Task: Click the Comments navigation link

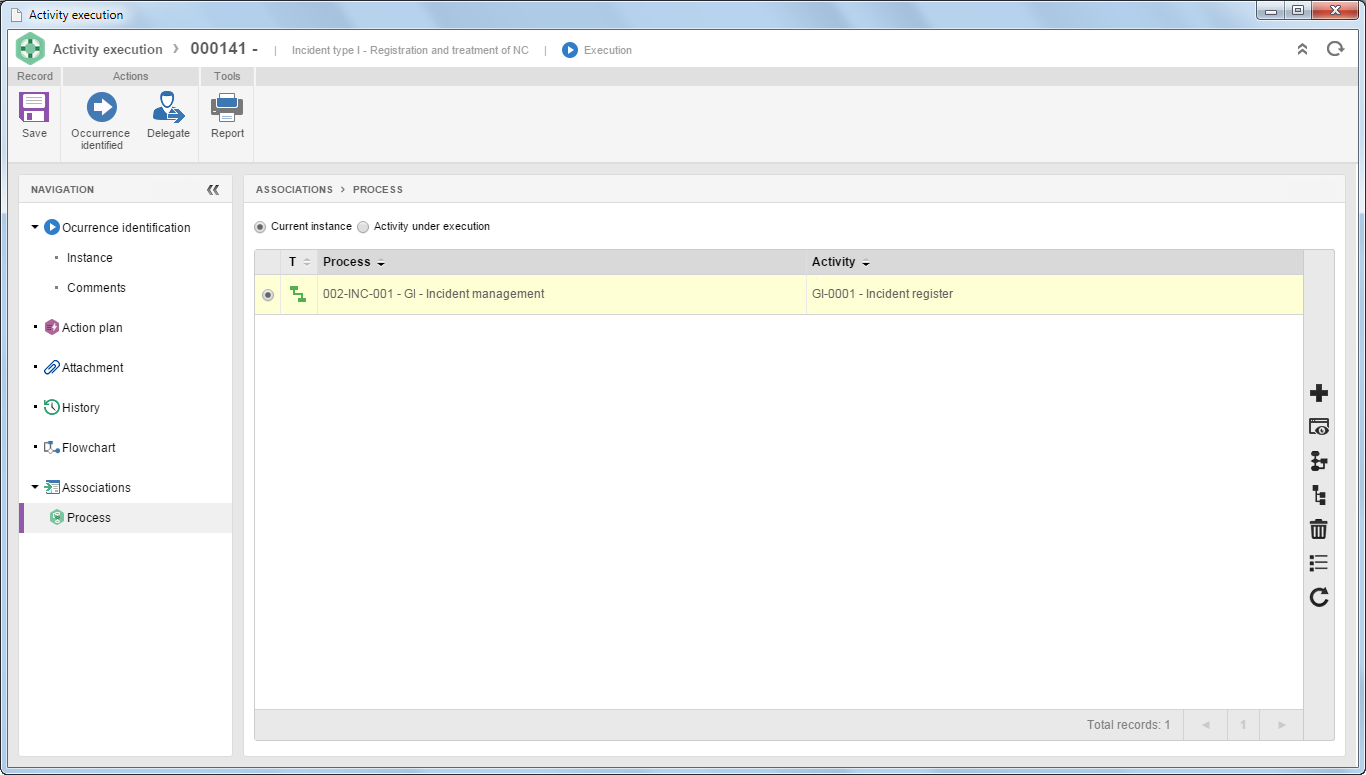Action: tap(96, 288)
